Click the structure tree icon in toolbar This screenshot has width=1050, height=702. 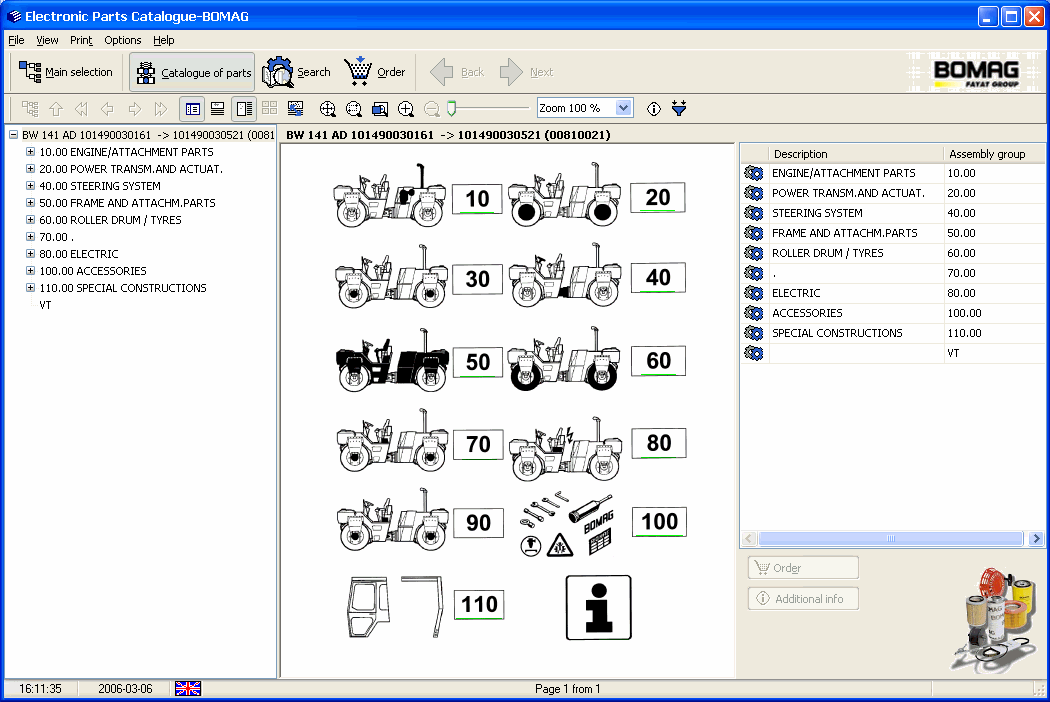pos(30,109)
